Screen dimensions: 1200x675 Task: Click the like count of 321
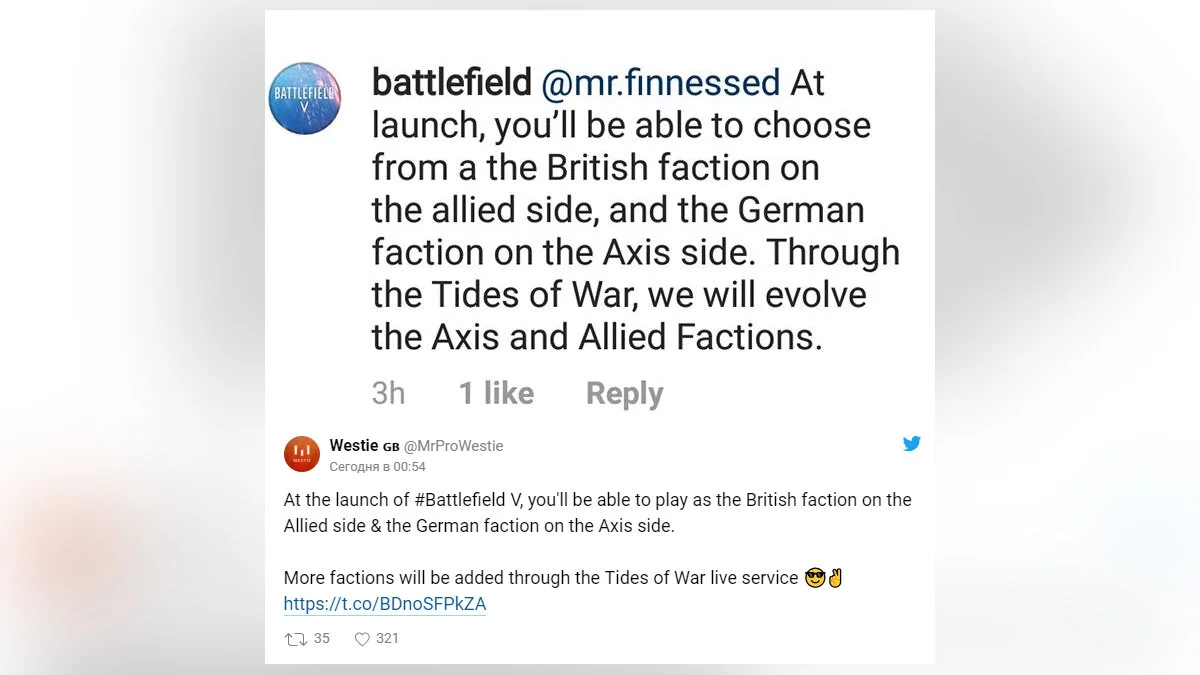point(387,638)
